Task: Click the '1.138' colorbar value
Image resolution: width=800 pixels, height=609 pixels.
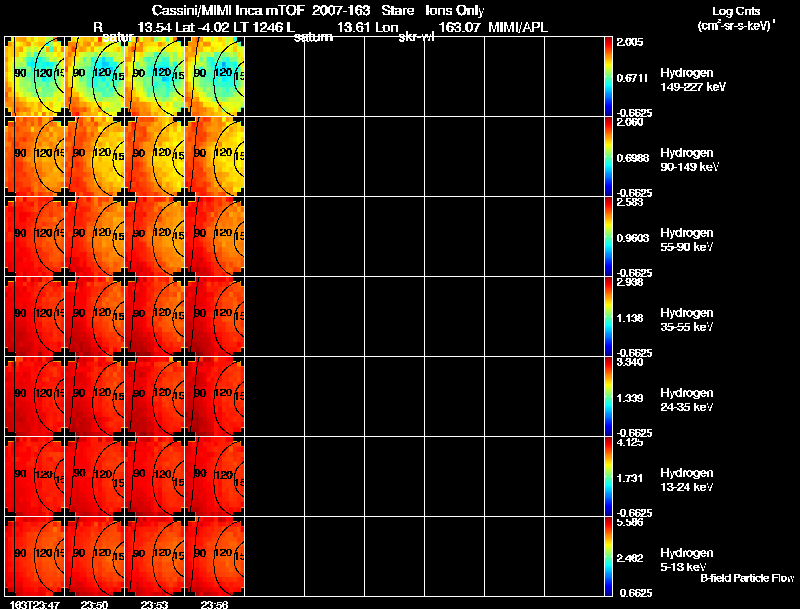Action: [630, 318]
